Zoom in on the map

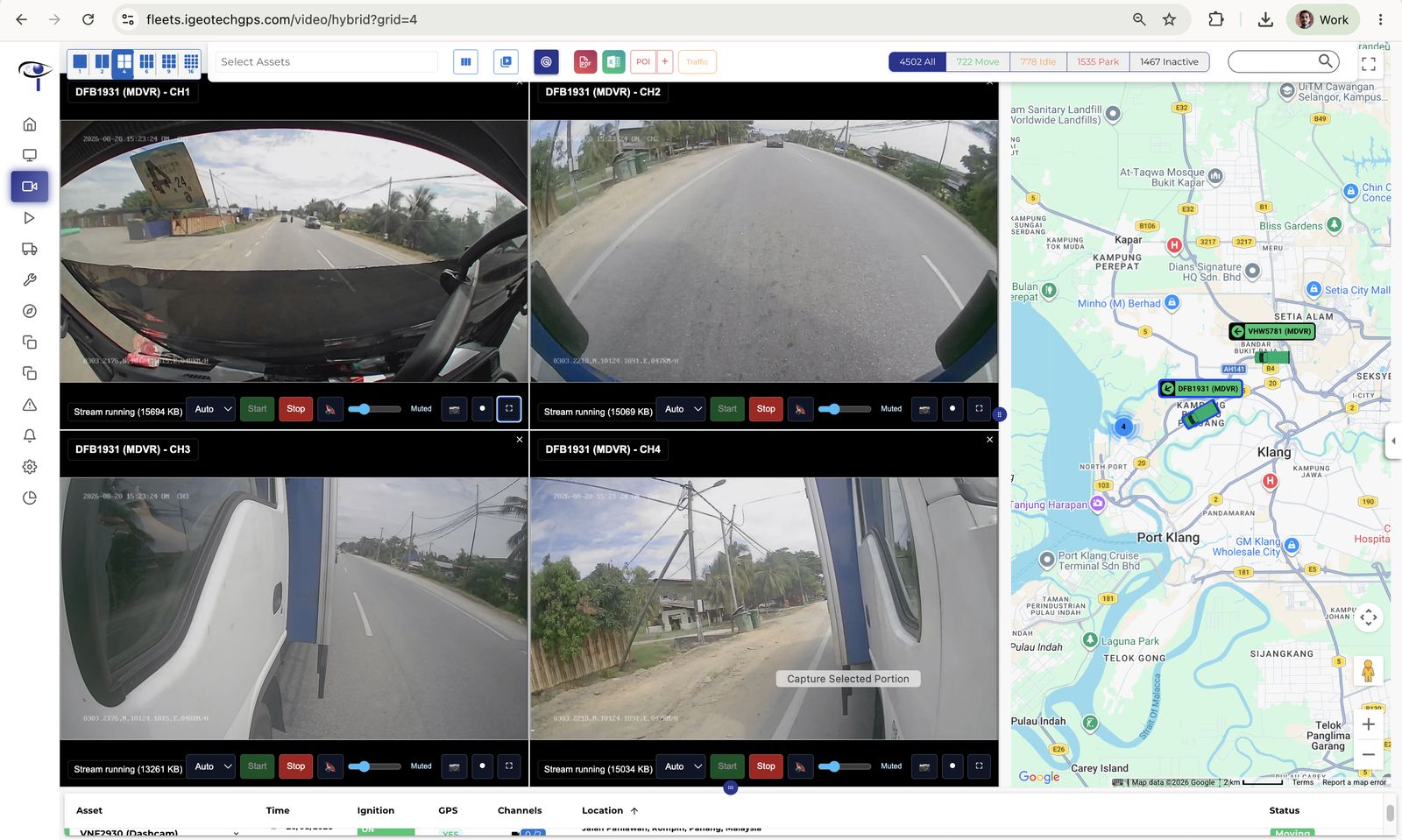tap(1369, 724)
